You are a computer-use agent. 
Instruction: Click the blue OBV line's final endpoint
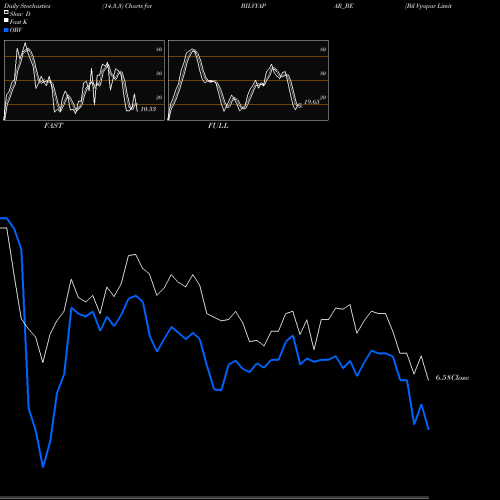pos(429,429)
